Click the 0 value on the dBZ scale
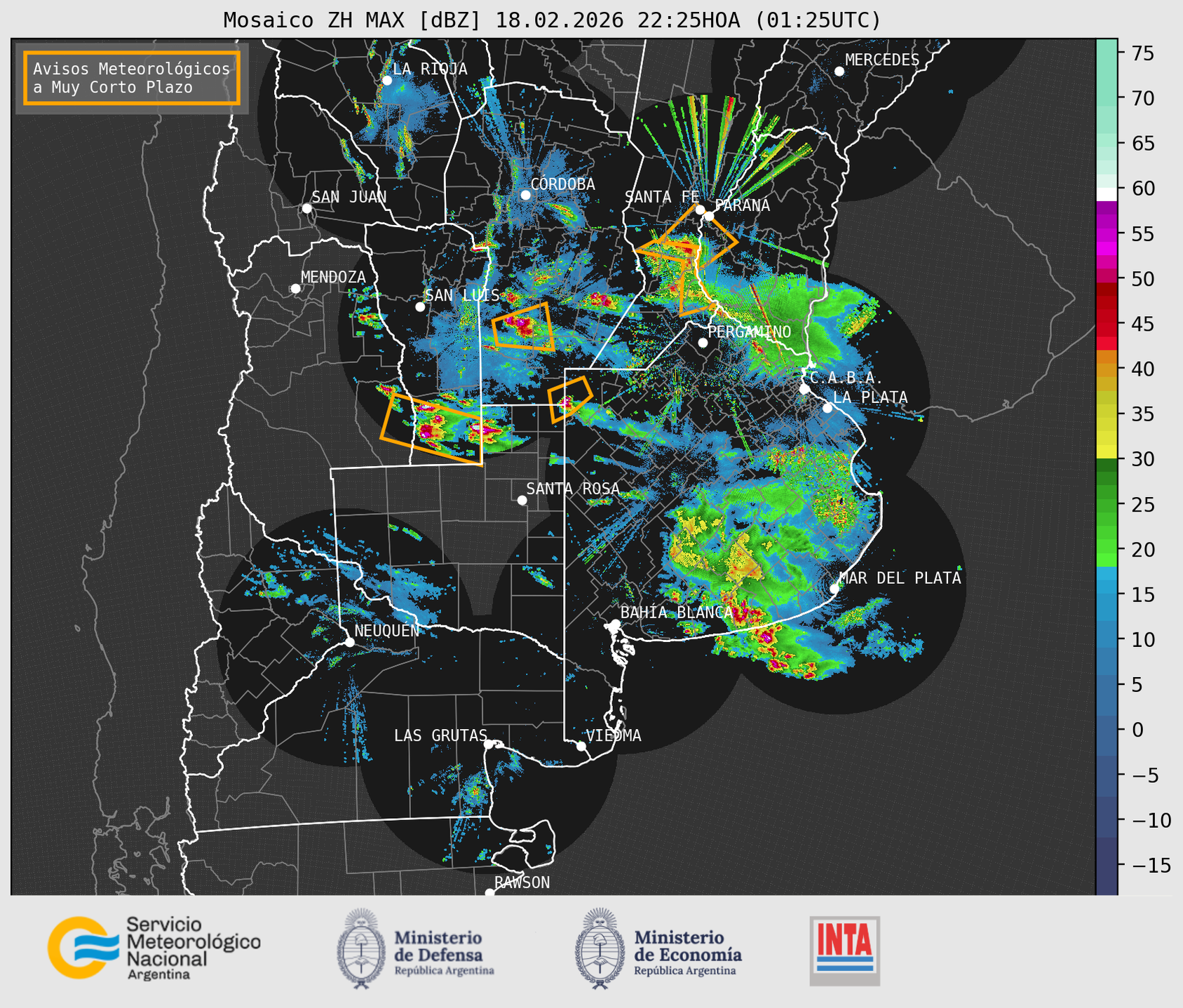This screenshot has height=1008, width=1183. coord(1137,730)
